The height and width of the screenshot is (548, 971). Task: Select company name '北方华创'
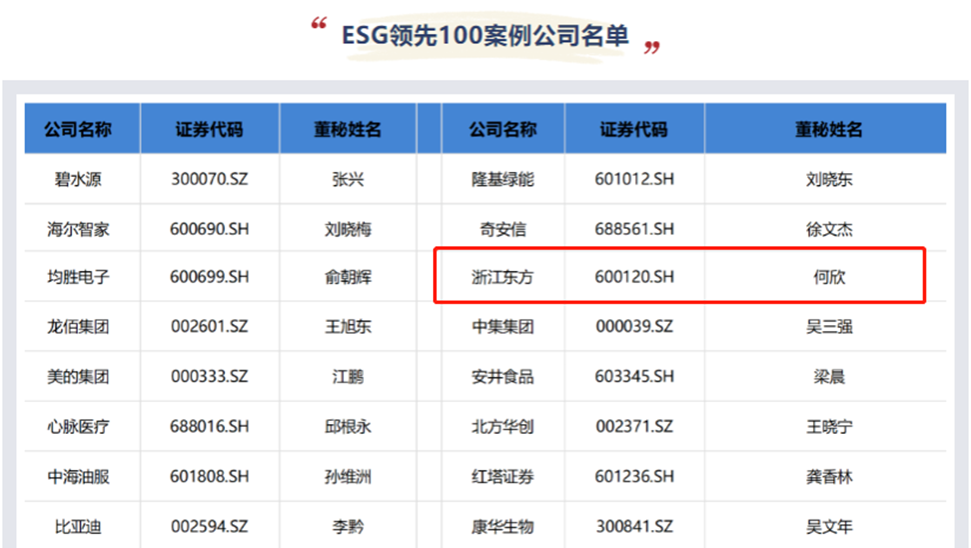click(503, 427)
